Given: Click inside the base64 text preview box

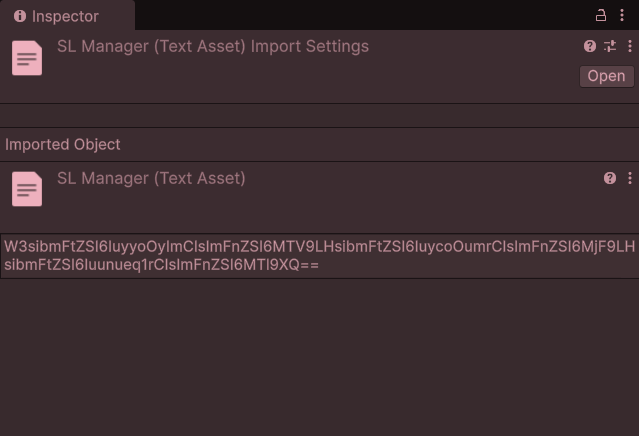Looking at the screenshot, I should [320, 256].
